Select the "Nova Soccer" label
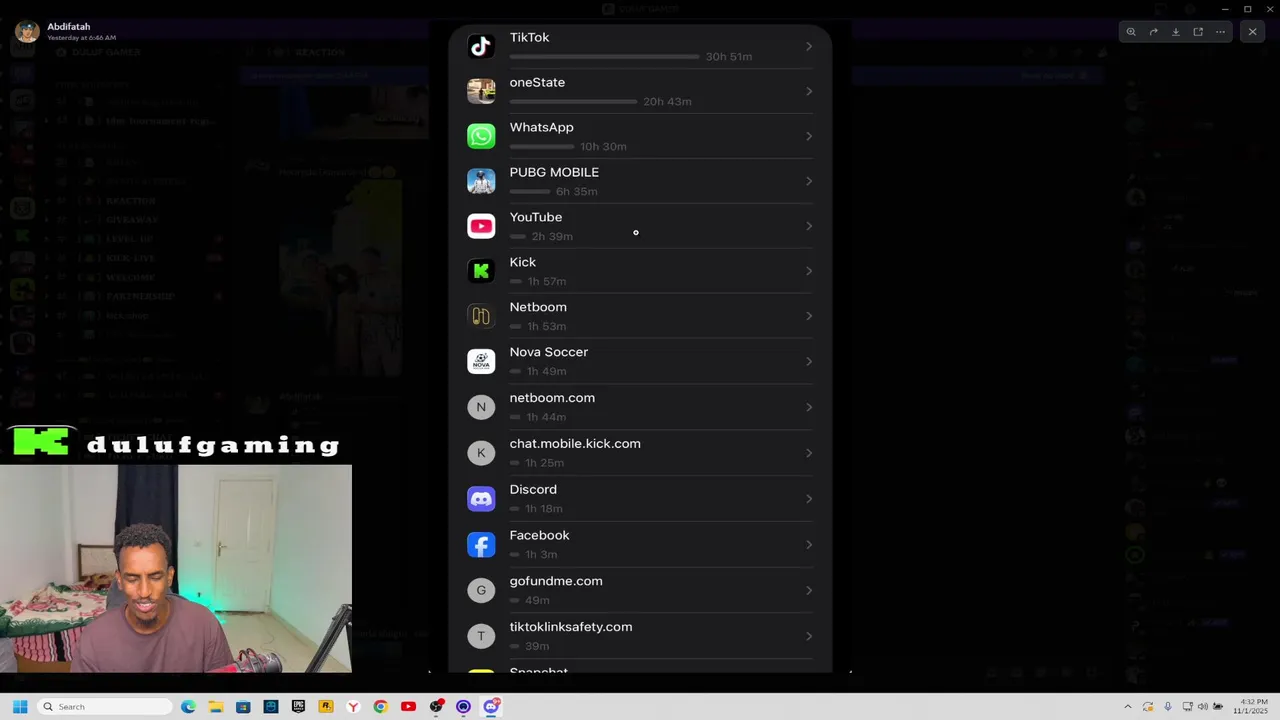This screenshot has width=1280, height=720. [549, 352]
